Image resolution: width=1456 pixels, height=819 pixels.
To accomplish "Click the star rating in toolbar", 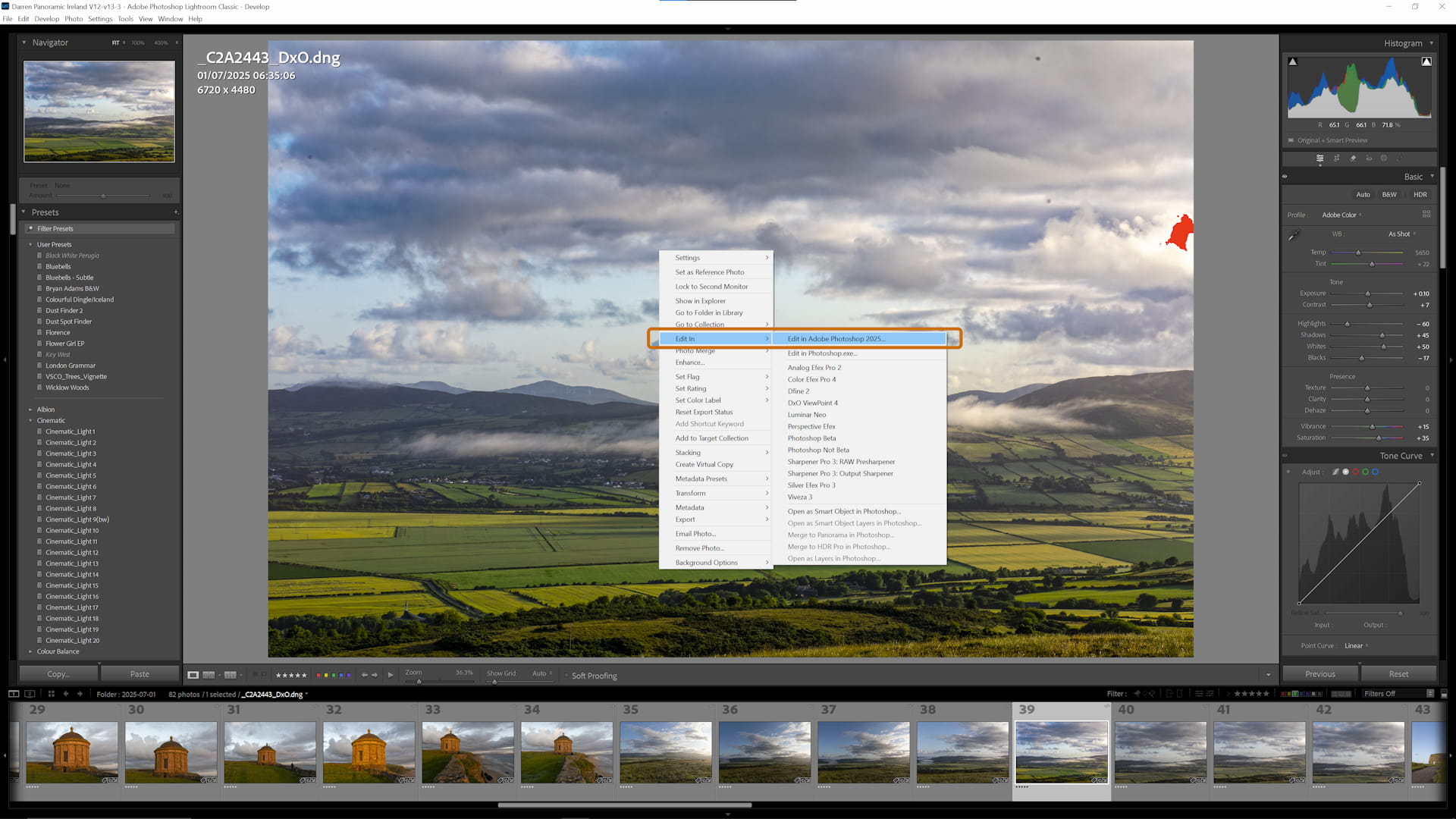I will 291,675.
